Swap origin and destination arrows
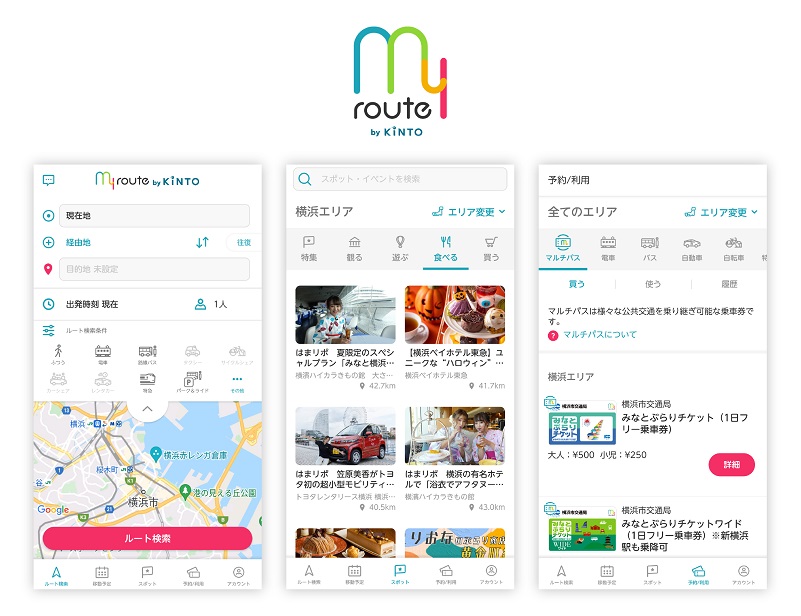 pos(202,242)
